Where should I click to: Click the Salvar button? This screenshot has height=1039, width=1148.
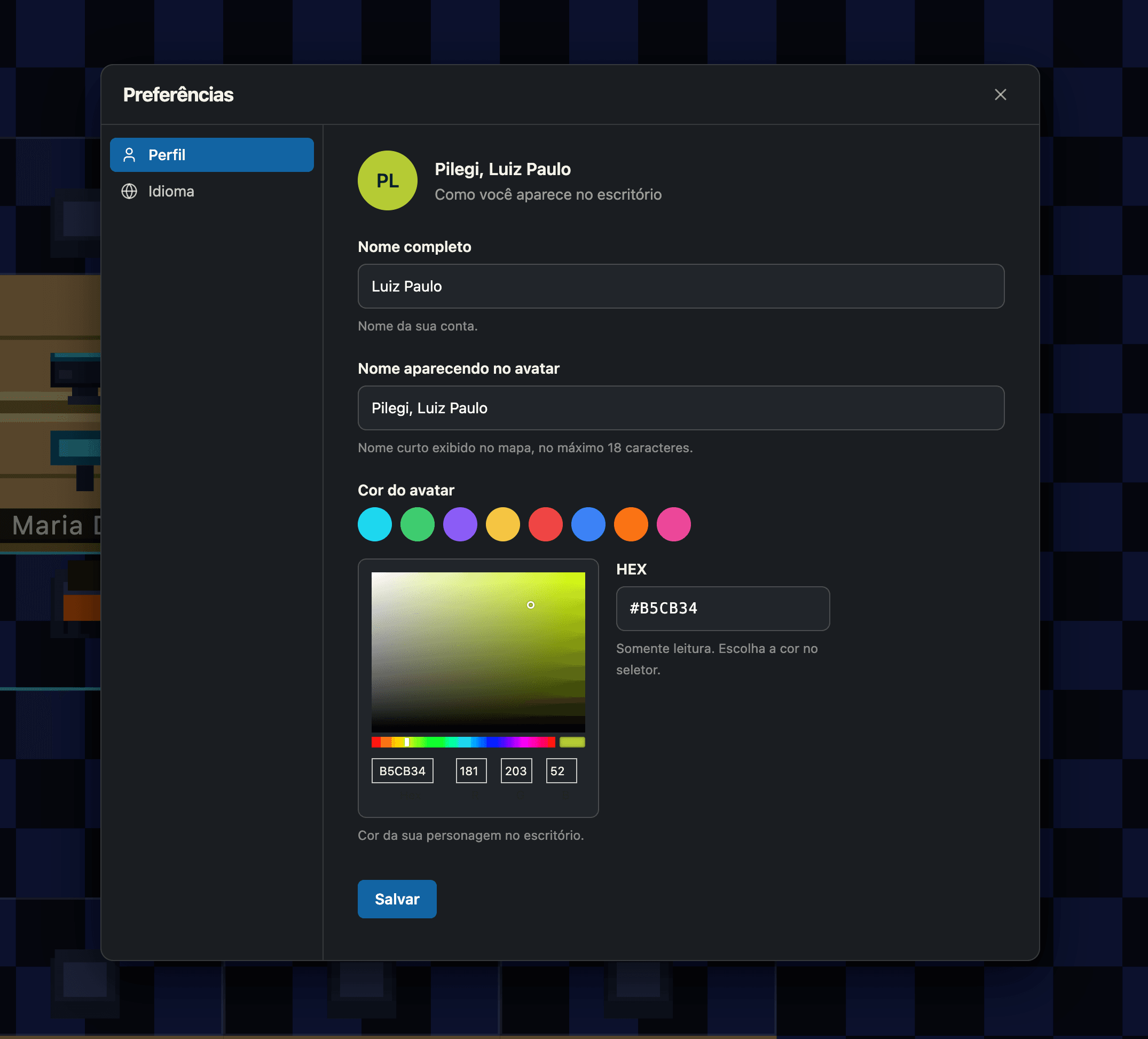(x=397, y=899)
